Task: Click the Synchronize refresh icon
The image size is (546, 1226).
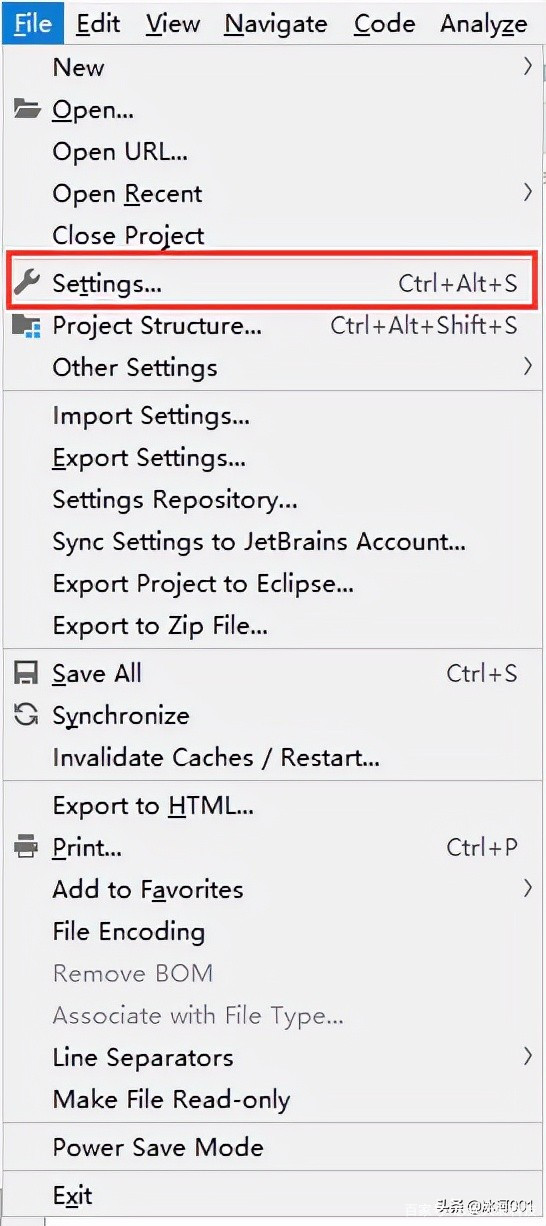Action: [26, 715]
